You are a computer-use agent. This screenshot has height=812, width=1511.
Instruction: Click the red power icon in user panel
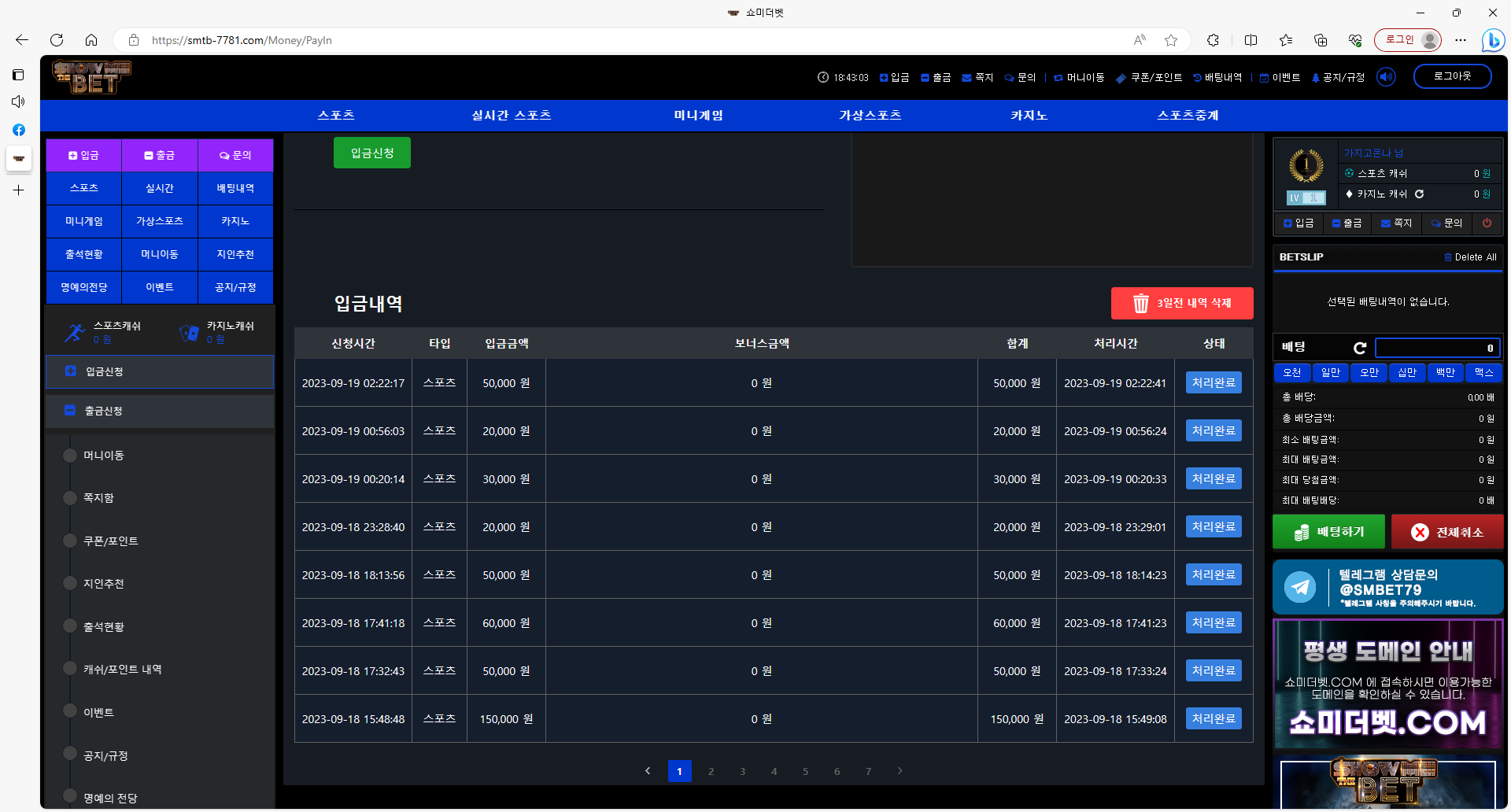pos(1487,223)
